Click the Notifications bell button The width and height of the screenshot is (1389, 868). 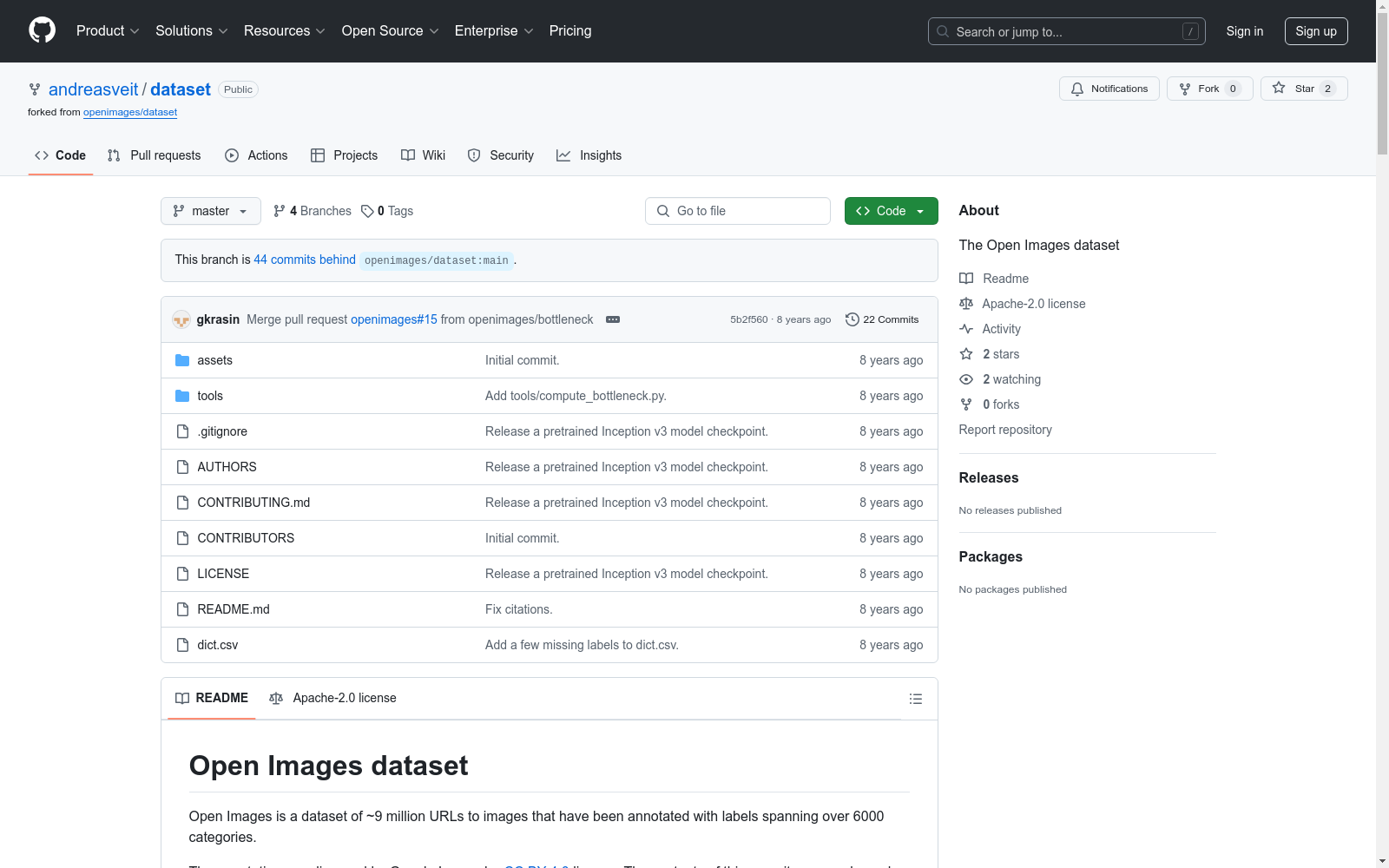(x=1109, y=89)
